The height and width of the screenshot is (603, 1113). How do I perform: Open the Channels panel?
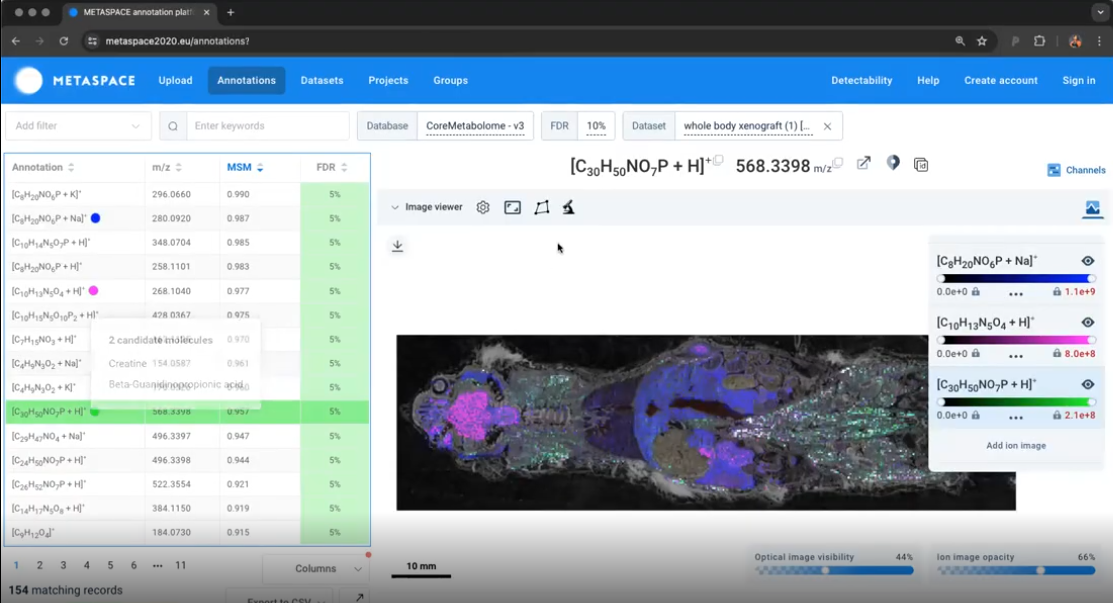click(1077, 169)
